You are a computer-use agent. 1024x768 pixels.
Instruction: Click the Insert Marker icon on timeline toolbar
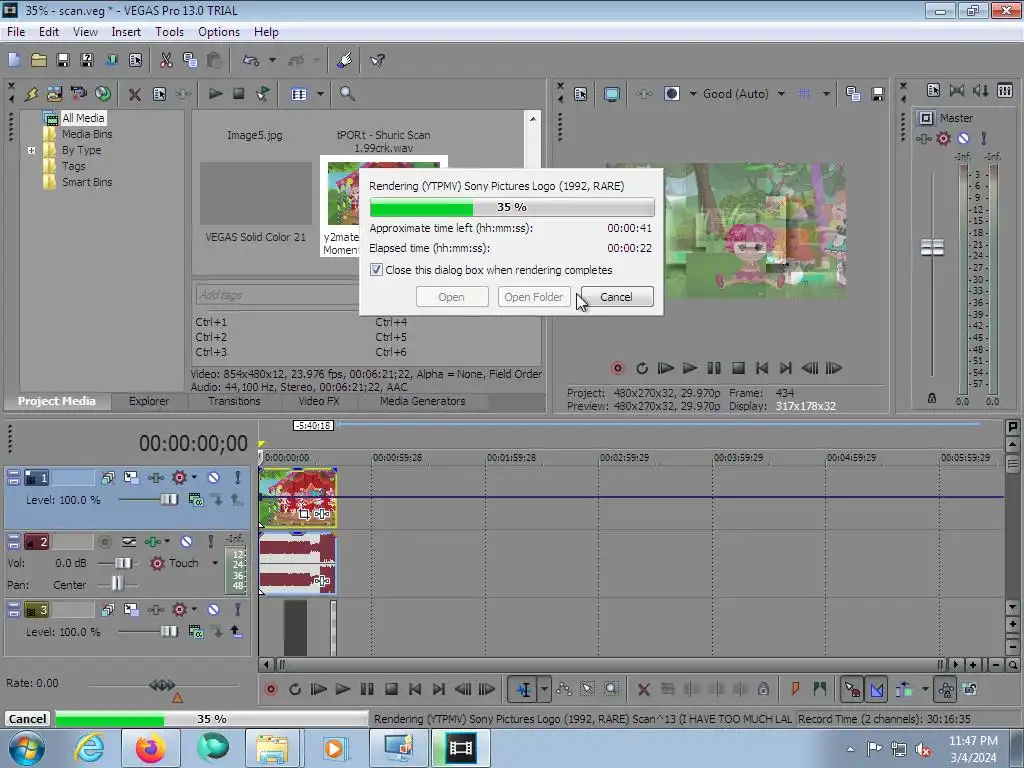[x=795, y=689]
